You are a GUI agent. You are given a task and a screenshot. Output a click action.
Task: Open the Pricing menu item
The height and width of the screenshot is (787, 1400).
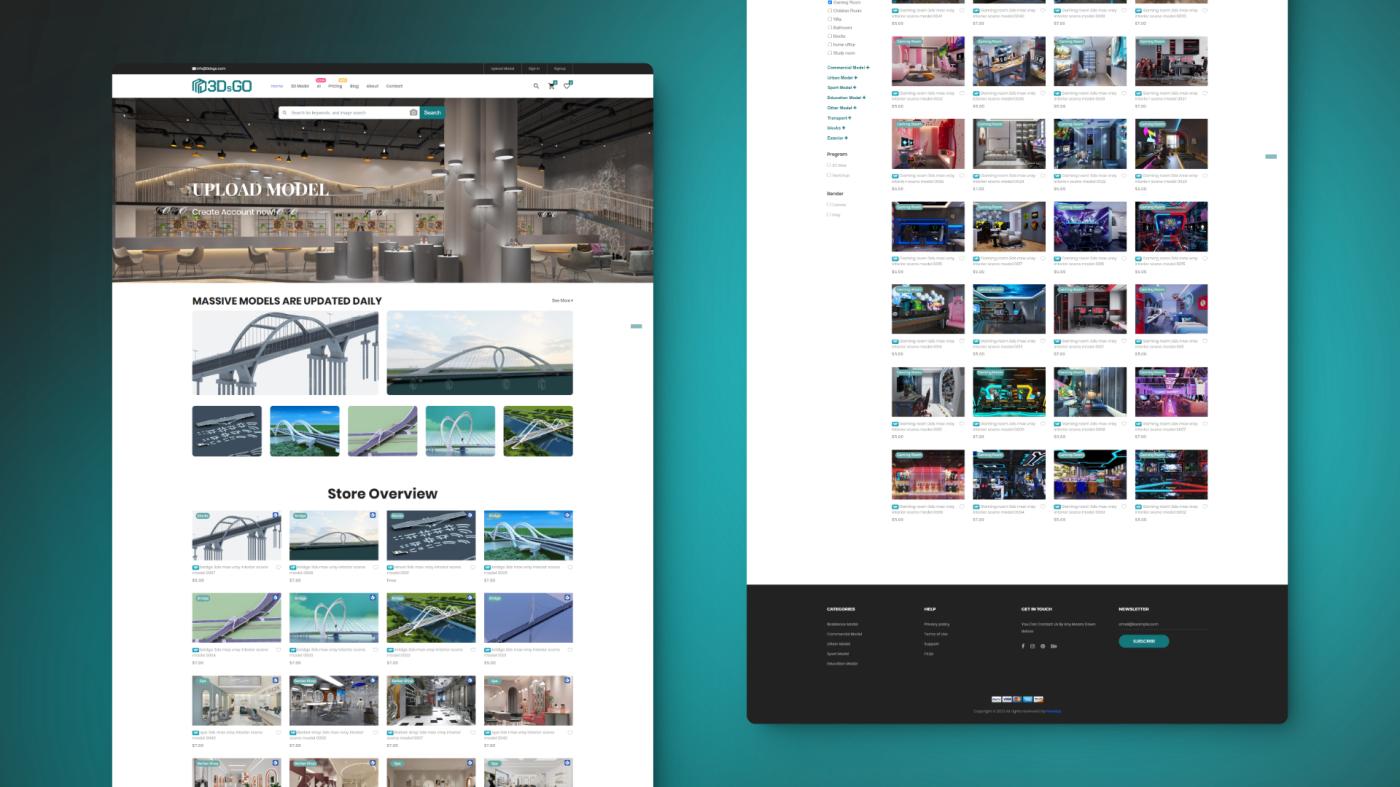pos(335,86)
